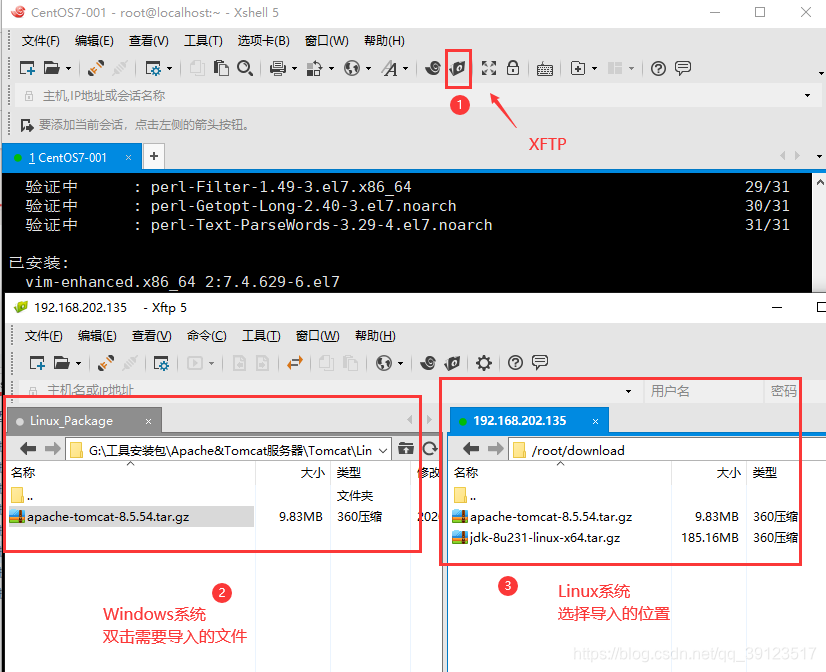Open parent folder '..' in remote pane
826x672 pixels.
[466, 495]
